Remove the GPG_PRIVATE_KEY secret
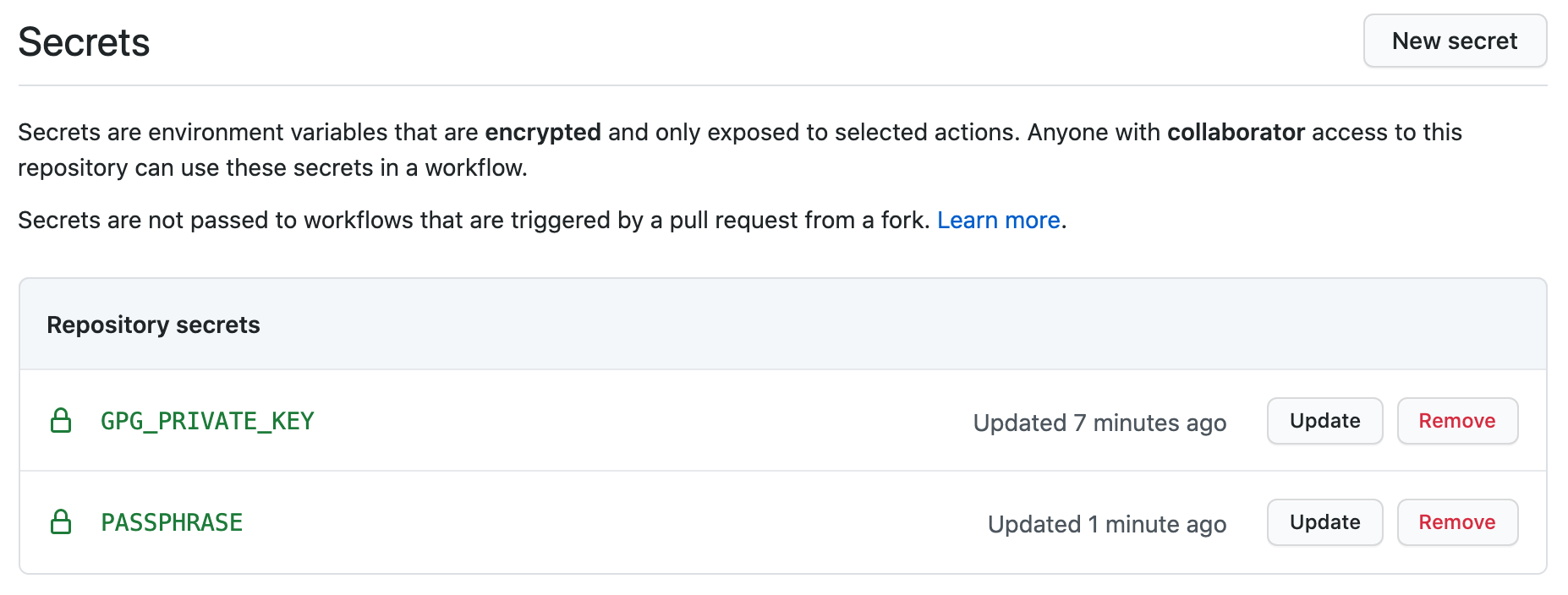Image resolution: width=1568 pixels, height=595 pixels. click(x=1457, y=421)
